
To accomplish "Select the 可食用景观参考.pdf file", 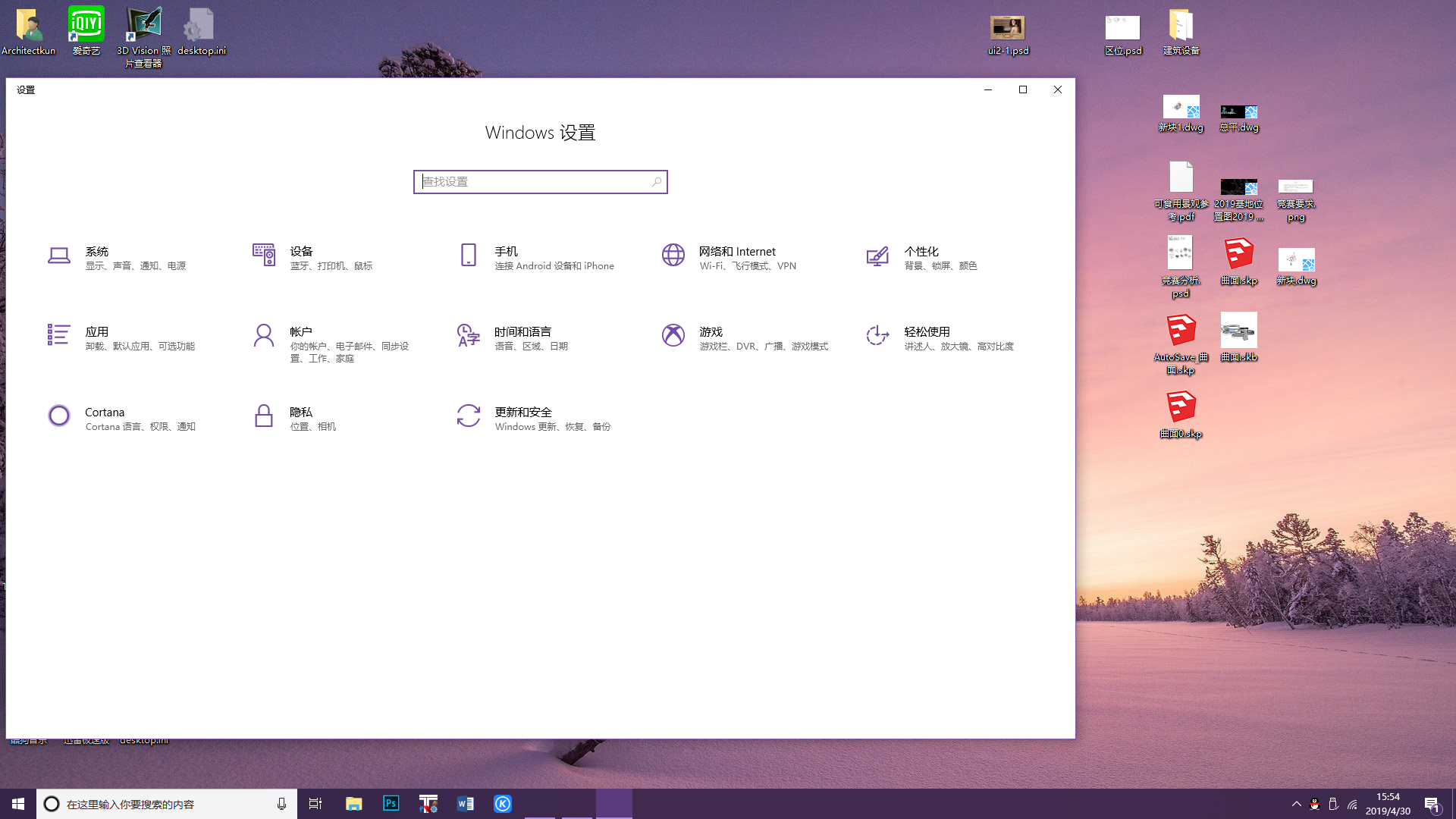I will pyautogui.click(x=1181, y=191).
